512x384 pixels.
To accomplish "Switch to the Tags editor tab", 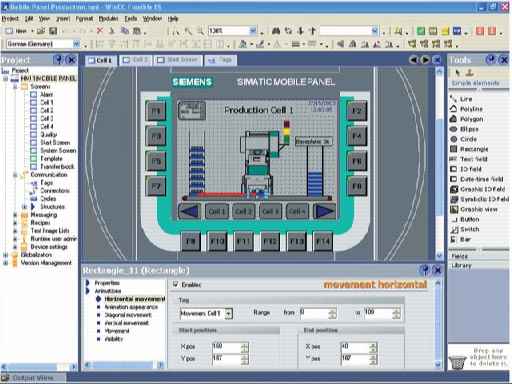I will point(221,60).
